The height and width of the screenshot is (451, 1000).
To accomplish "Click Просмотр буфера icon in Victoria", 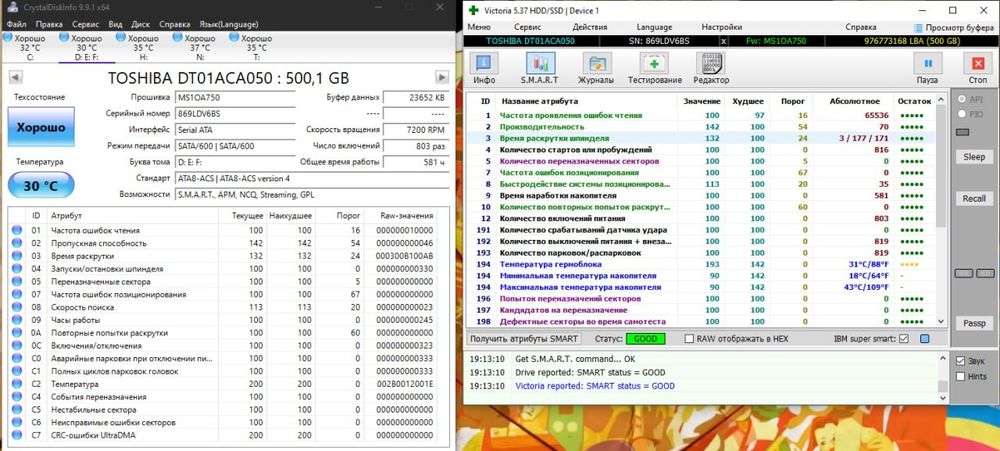I will tap(918, 28).
